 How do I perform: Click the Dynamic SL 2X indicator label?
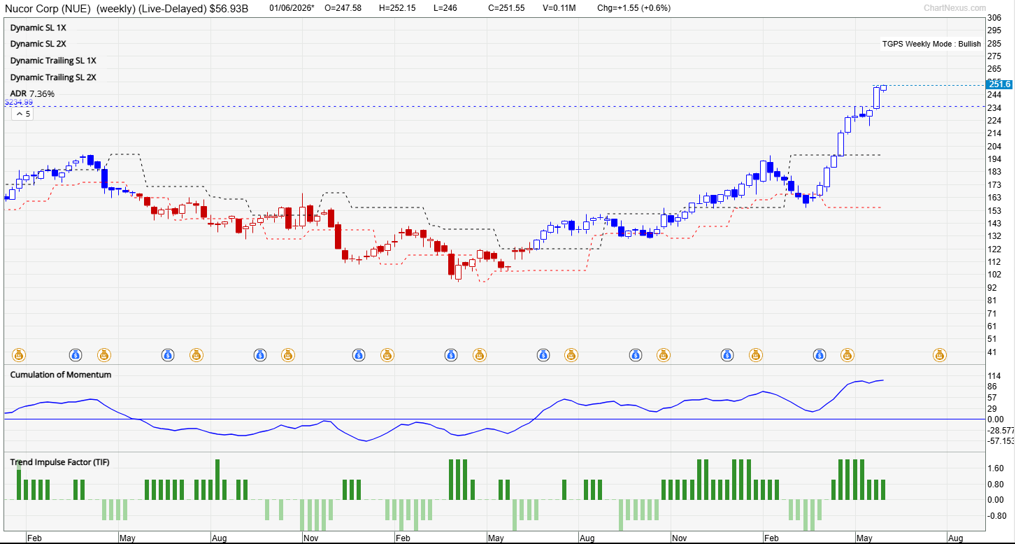pos(38,44)
